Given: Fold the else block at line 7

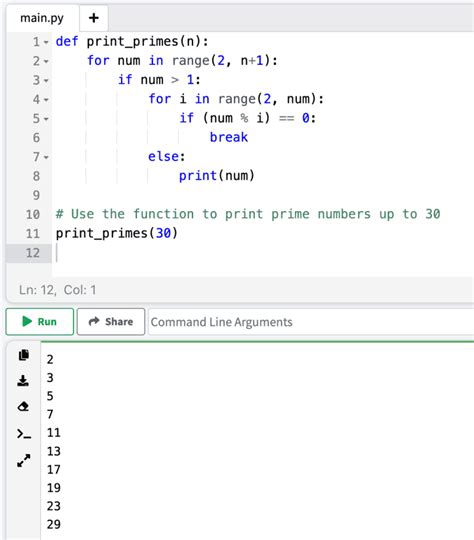Looking at the screenshot, I should coord(46,158).
